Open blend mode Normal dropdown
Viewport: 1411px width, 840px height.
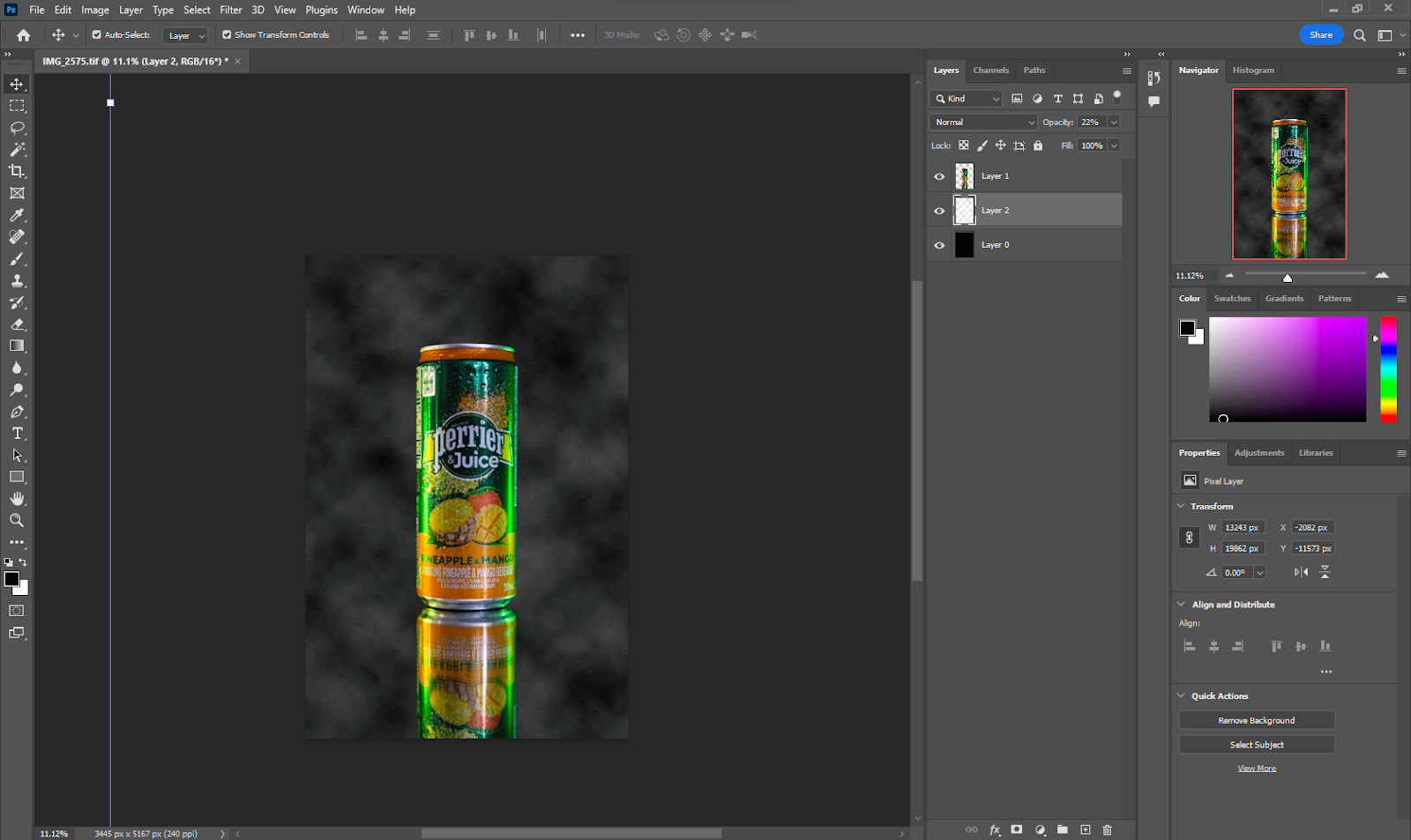point(983,123)
